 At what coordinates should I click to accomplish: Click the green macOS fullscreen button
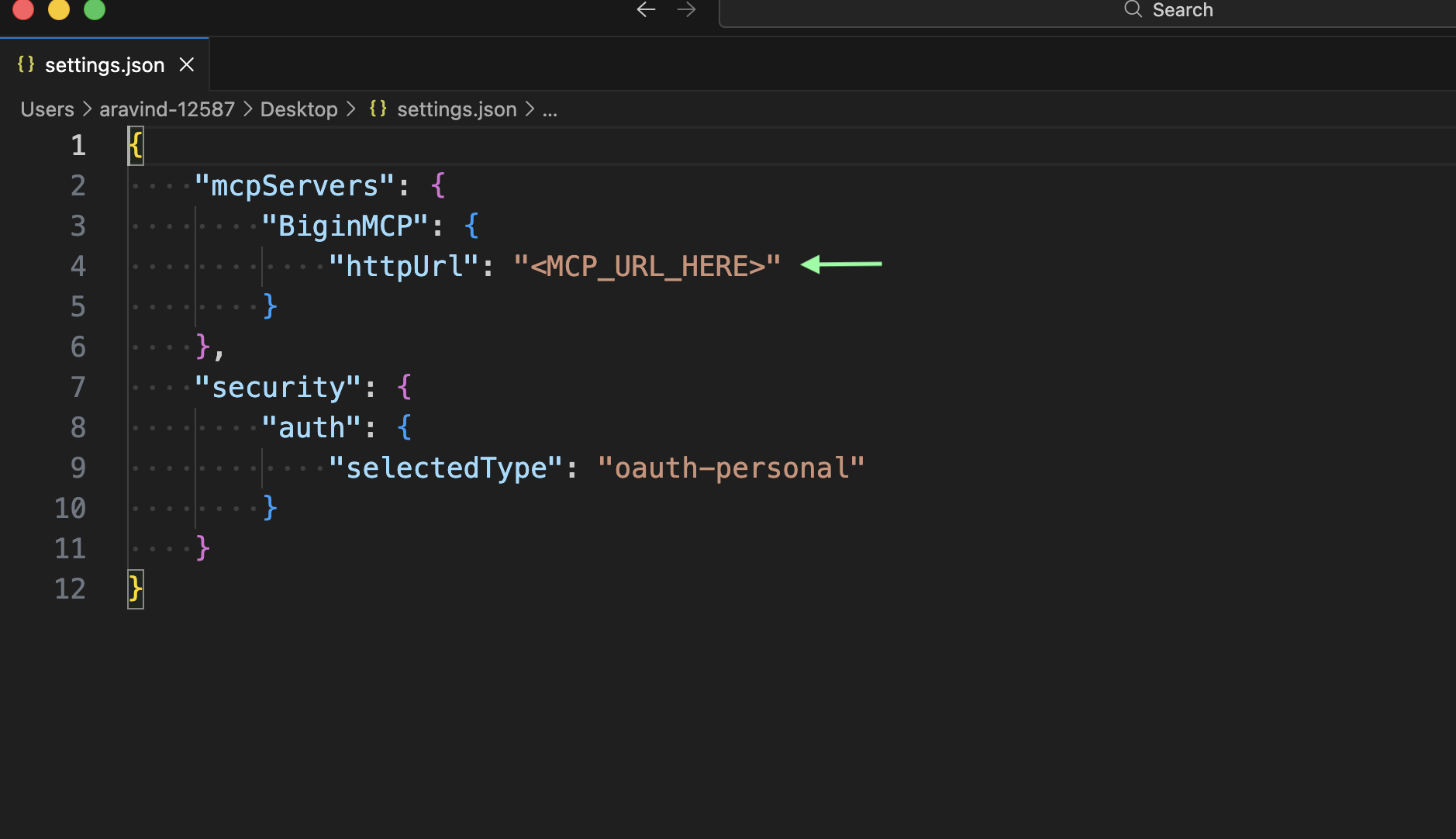[x=95, y=9]
